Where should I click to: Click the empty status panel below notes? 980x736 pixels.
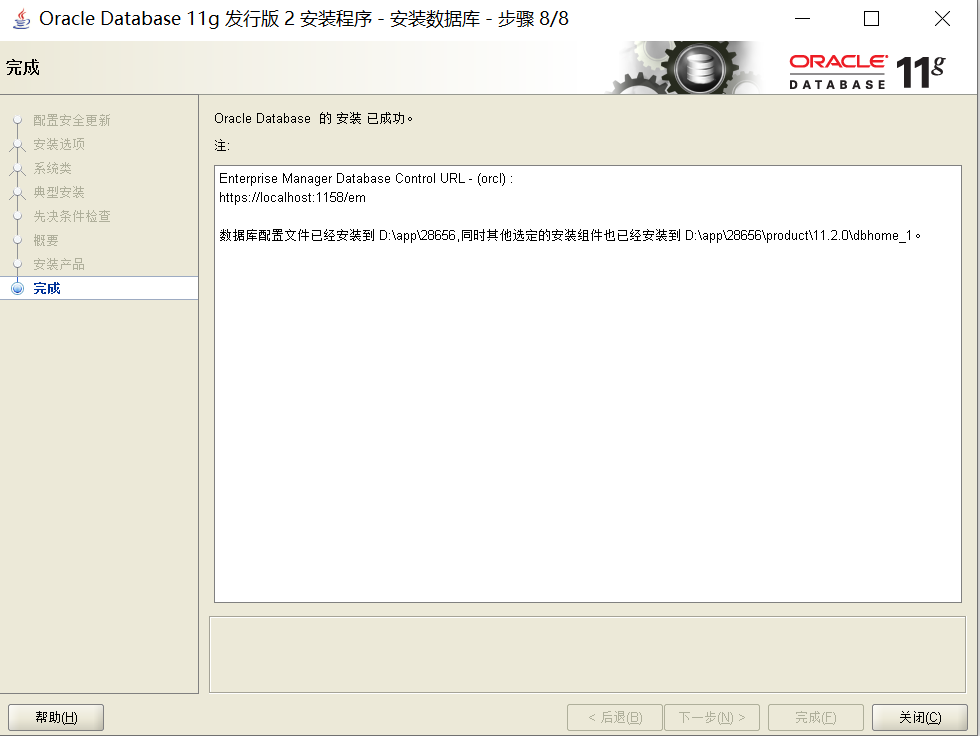coord(588,655)
